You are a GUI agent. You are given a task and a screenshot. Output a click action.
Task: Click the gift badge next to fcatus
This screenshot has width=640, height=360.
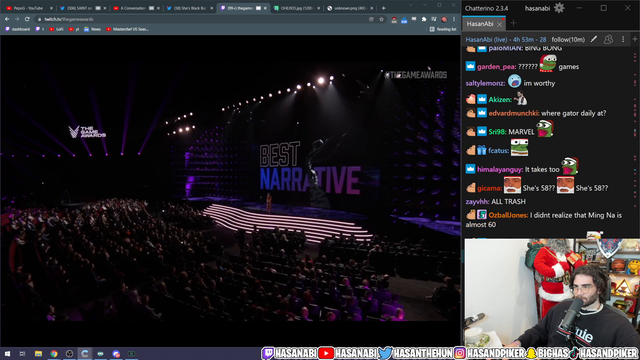click(x=482, y=150)
